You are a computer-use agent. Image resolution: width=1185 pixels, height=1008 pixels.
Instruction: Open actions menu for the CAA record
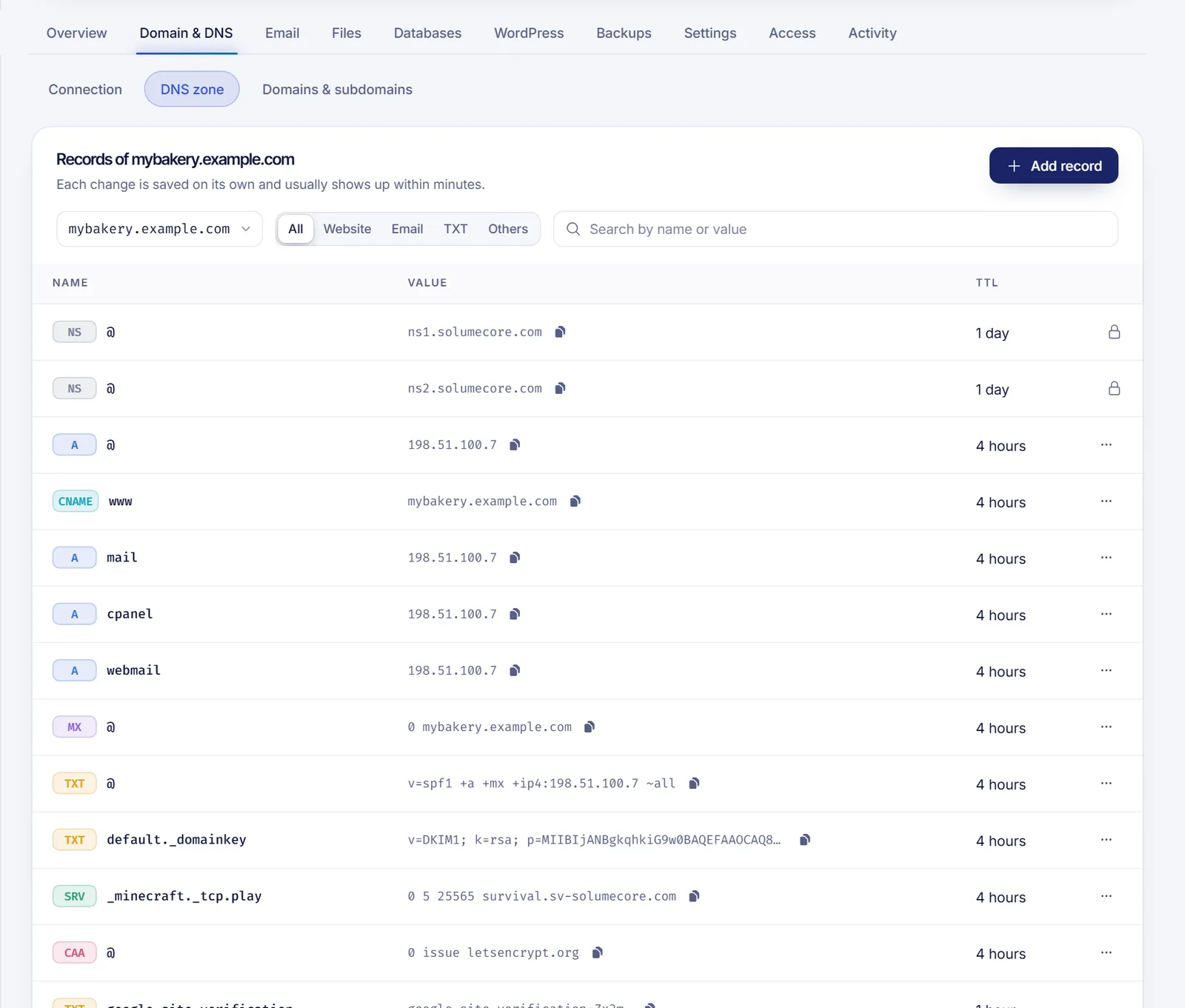pyautogui.click(x=1106, y=952)
